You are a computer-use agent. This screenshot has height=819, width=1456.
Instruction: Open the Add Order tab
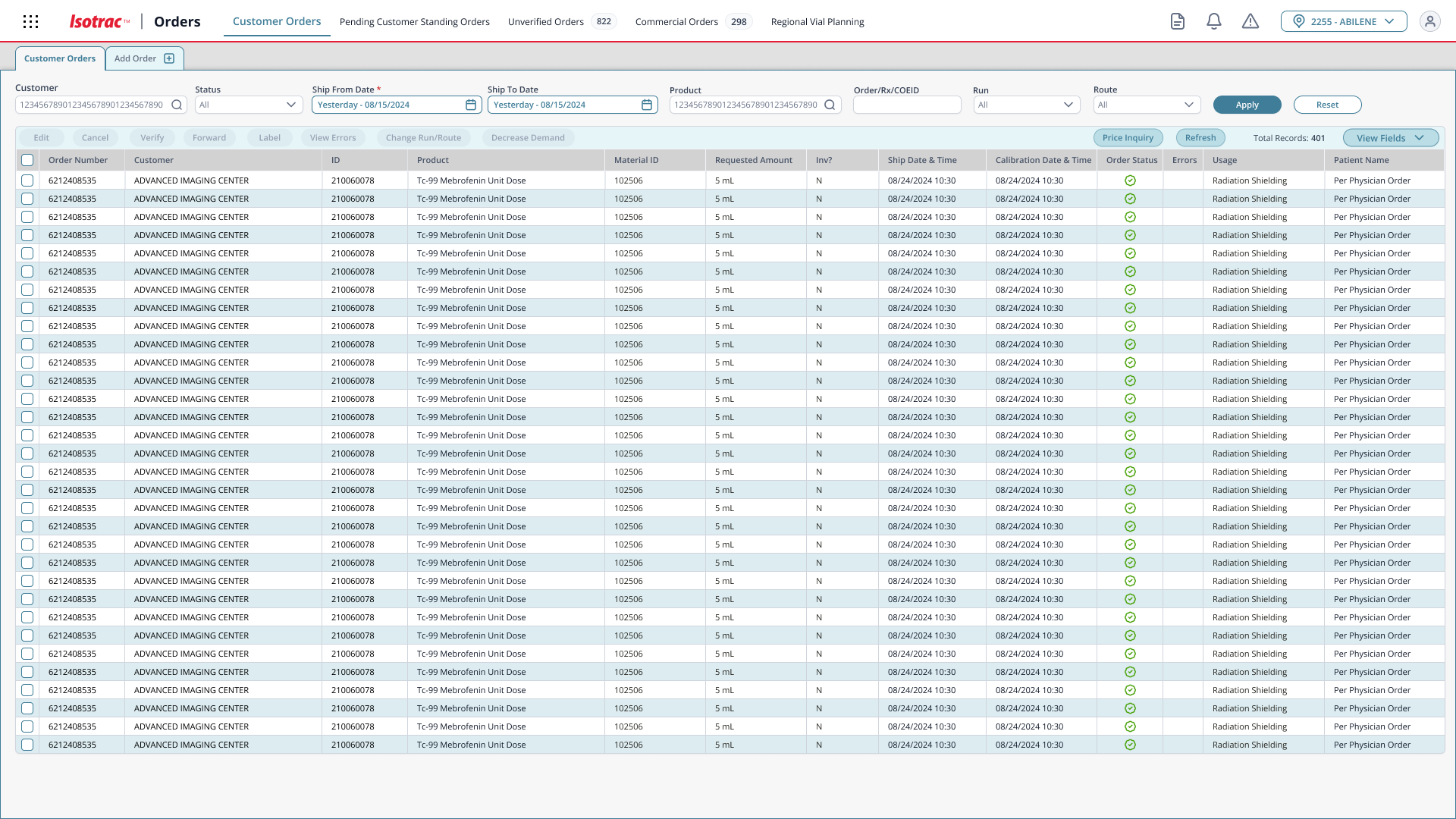pyautogui.click(x=144, y=58)
